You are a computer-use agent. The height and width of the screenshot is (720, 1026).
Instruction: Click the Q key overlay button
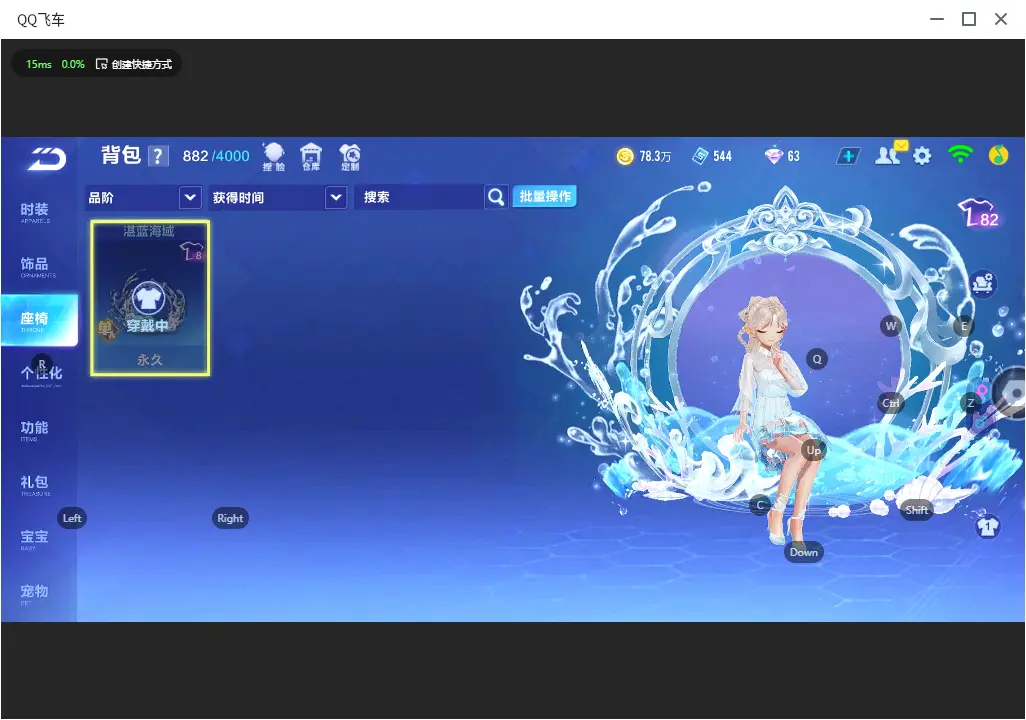[817, 359]
